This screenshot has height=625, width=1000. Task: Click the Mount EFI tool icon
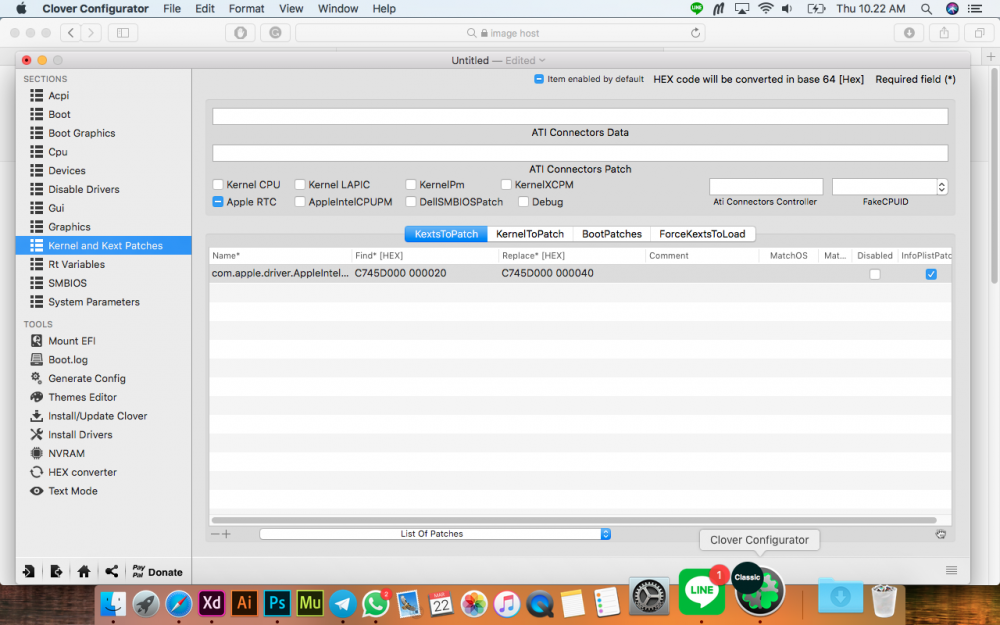coord(36,341)
